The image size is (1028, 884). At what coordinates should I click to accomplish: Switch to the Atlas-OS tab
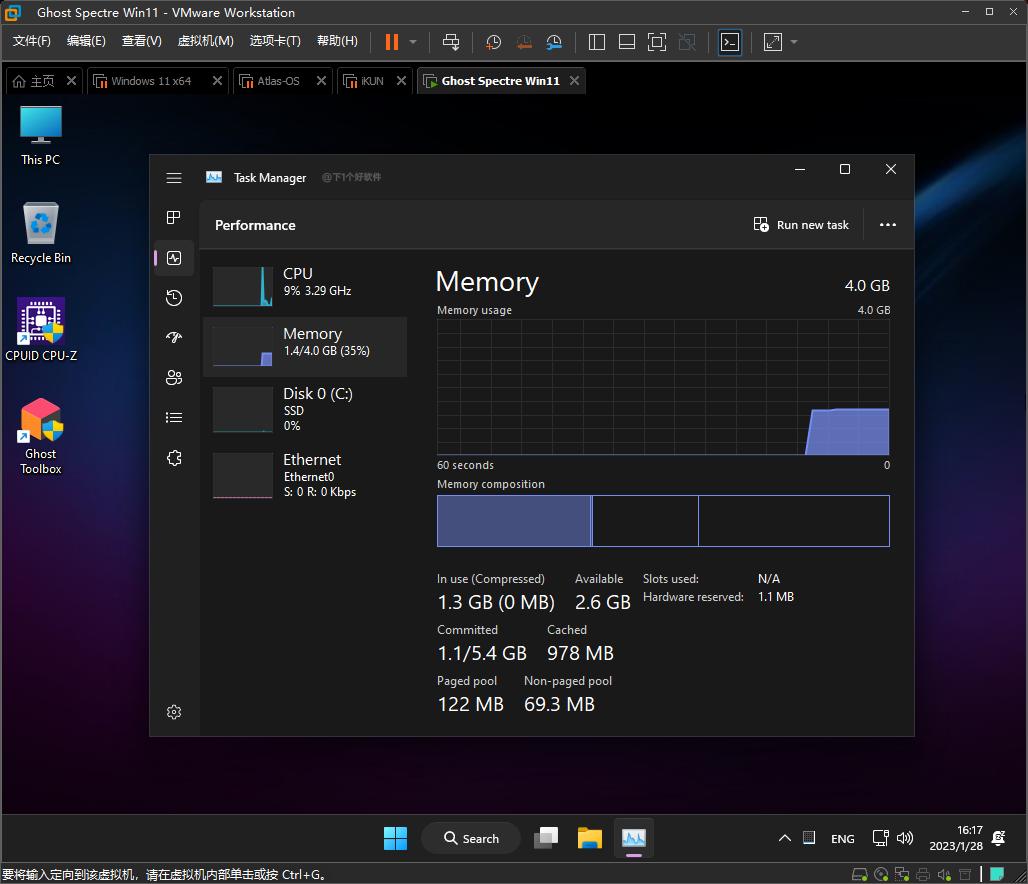(x=279, y=81)
